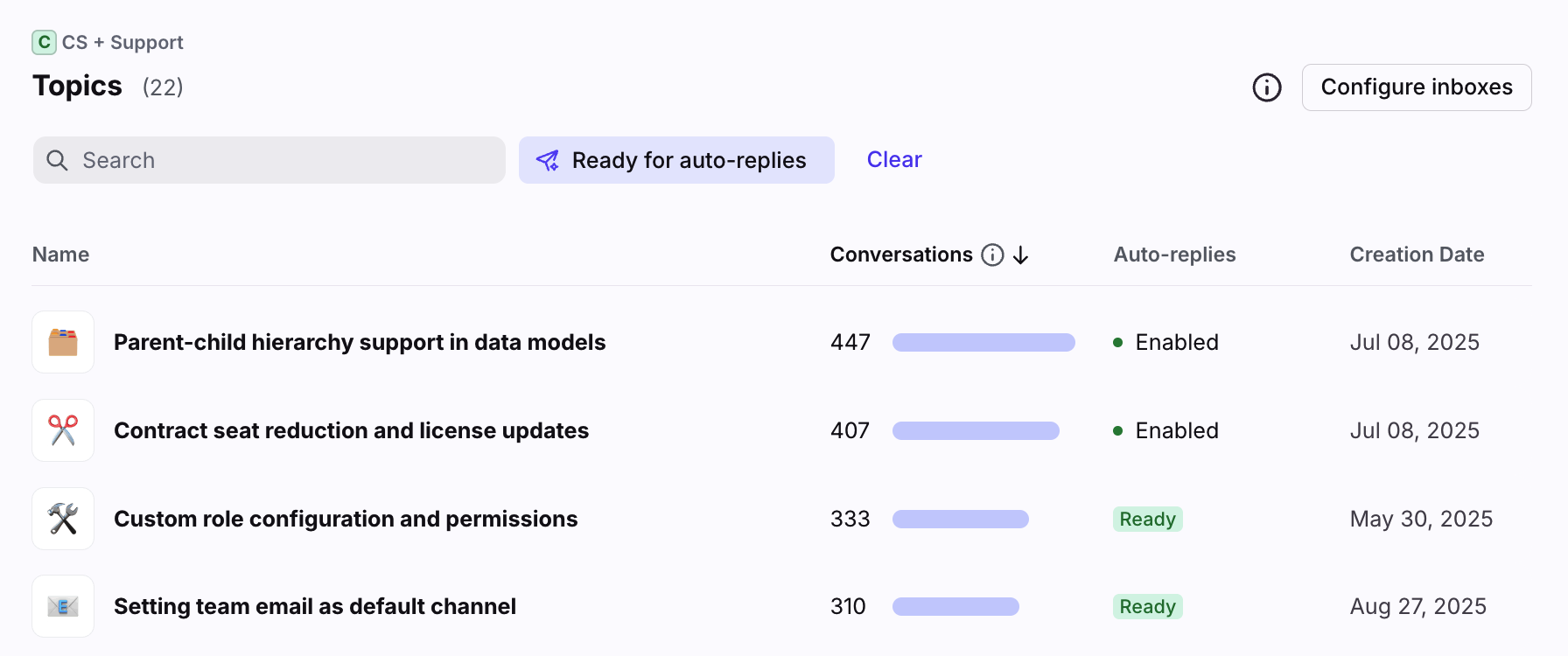Click the info icon next to Conversations header
Viewport: 1568px width, 656px height.
[x=992, y=255]
